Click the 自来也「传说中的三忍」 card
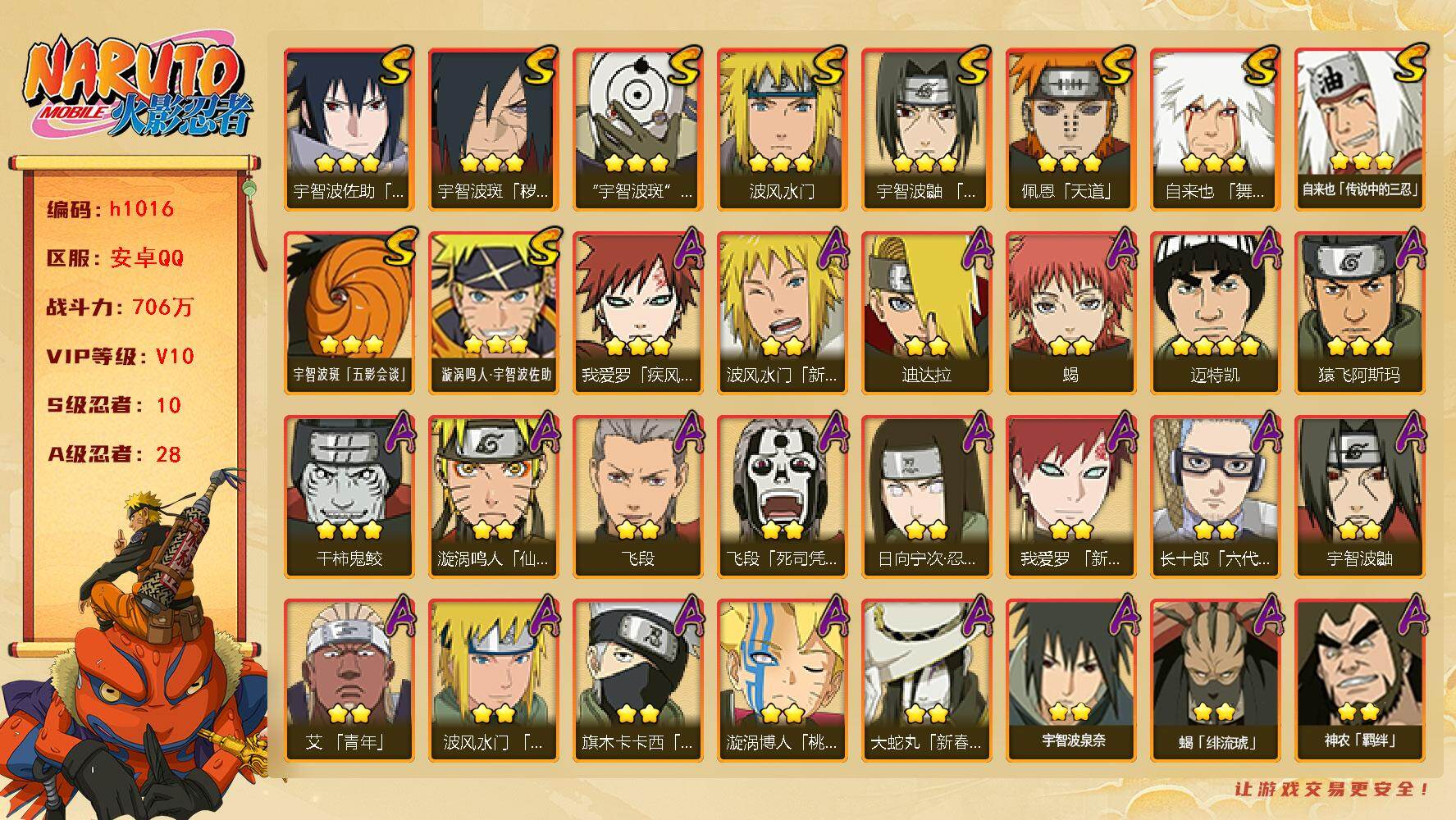The width and height of the screenshot is (1456, 820). [1358, 130]
